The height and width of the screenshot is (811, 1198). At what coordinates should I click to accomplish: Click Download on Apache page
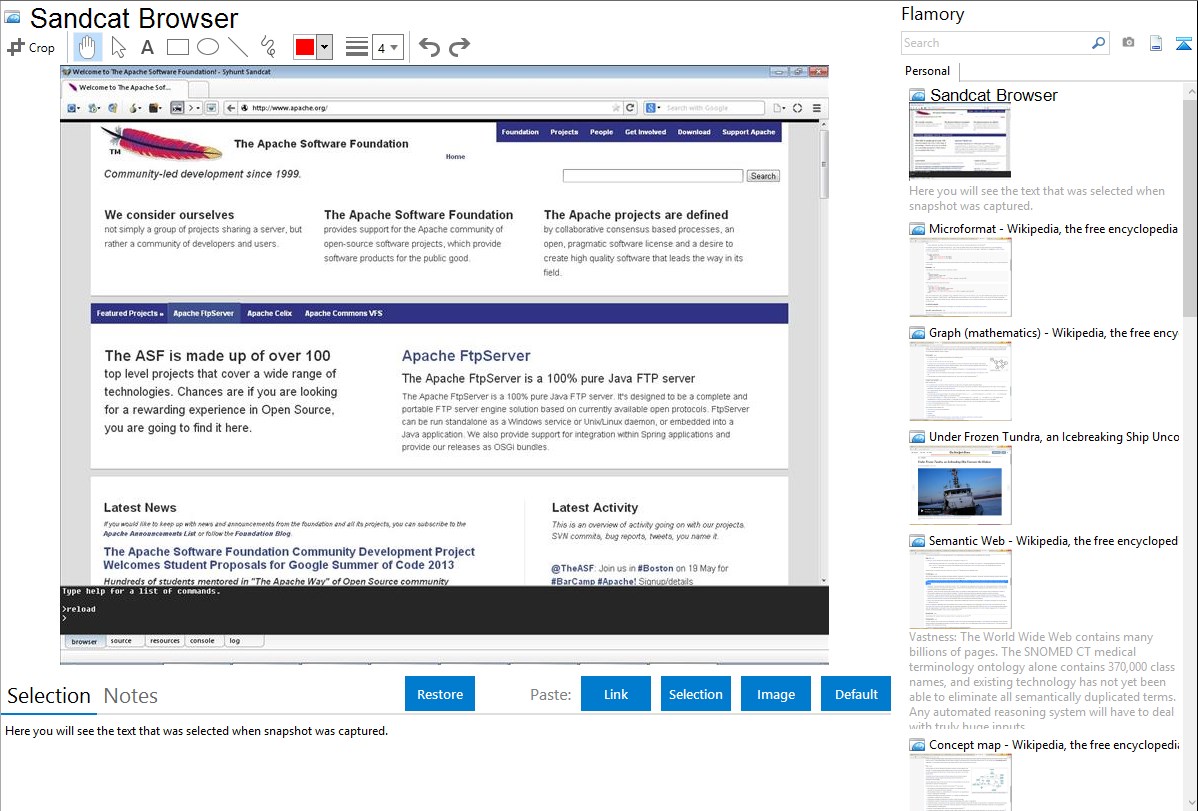(694, 132)
